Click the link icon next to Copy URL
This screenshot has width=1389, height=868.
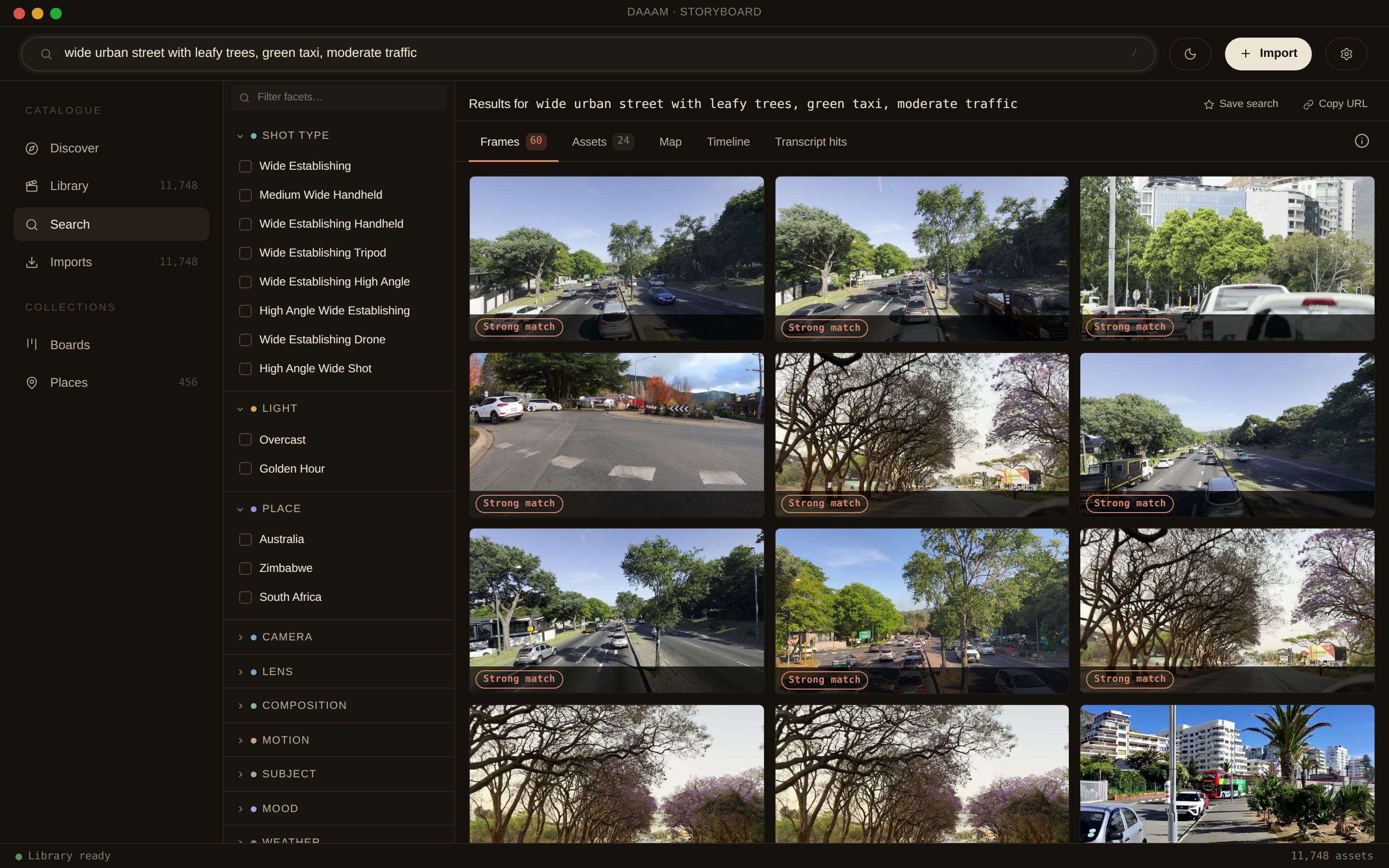1308,105
